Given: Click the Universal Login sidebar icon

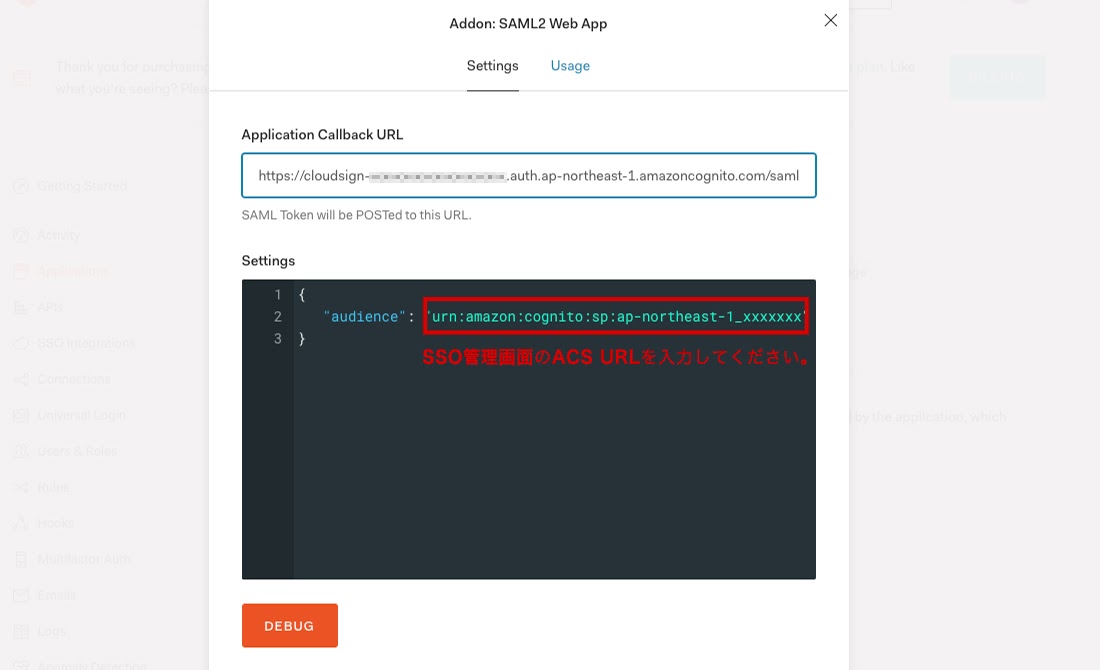Looking at the screenshot, I should [x=21, y=415].
